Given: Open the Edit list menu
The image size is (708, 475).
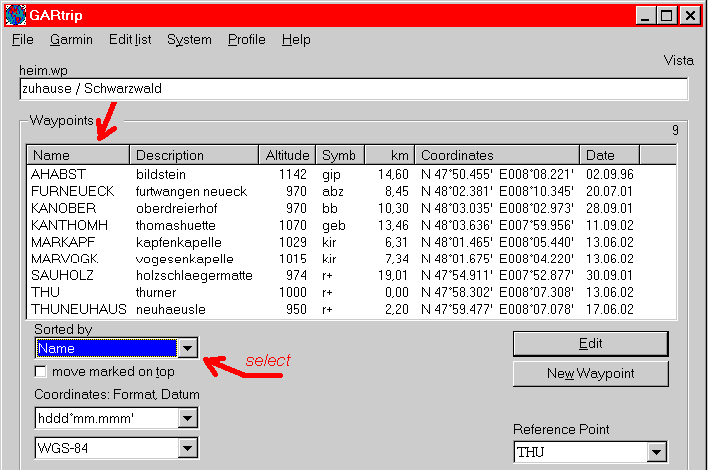Looking at the screenshot, I should (x=130, y=40).
